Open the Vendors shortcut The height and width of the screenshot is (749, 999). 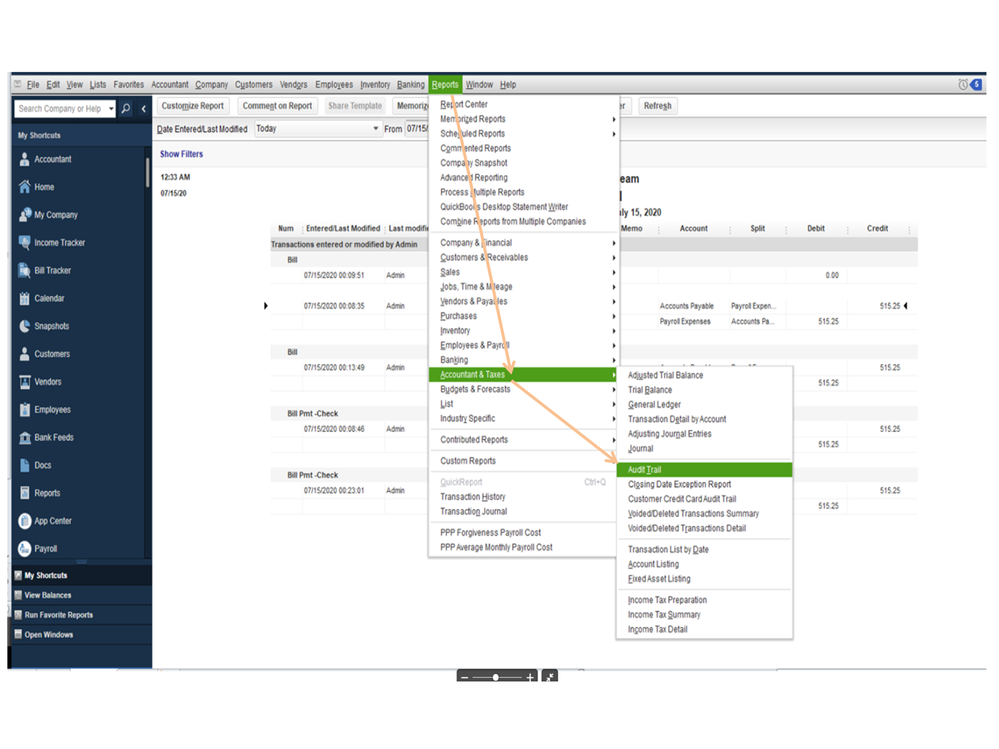point(40,382)
